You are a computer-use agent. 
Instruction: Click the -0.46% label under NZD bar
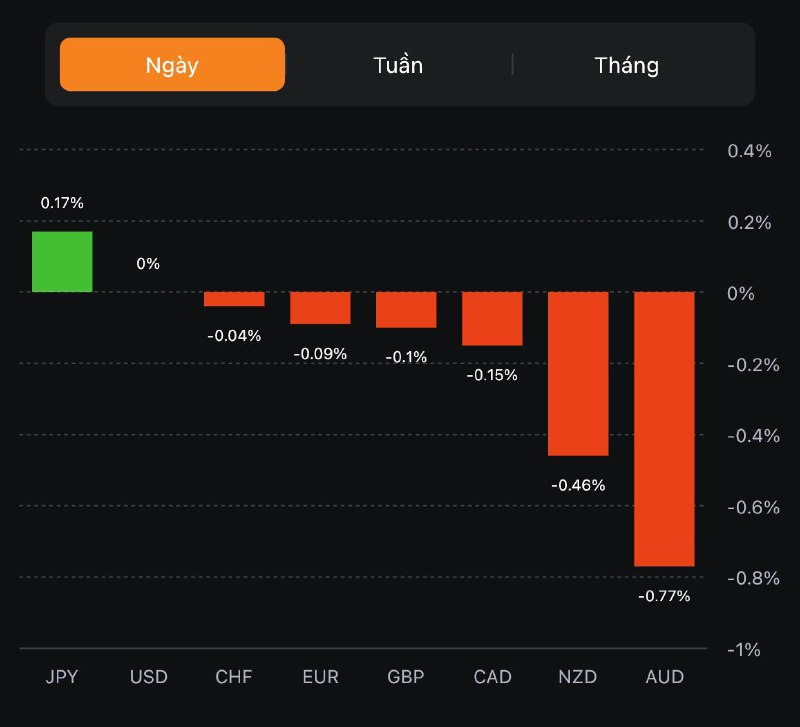(578, 486)
